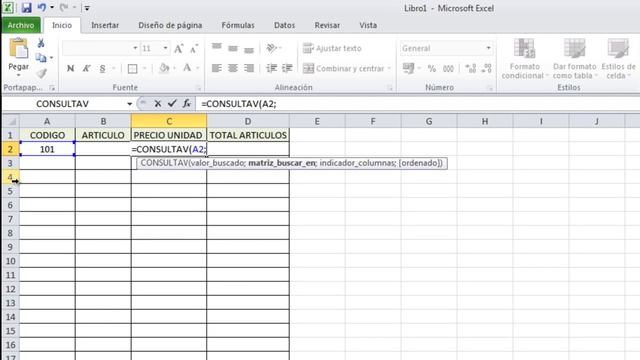Click the insert function fx button
640x360 pixels.
[187, 104]
